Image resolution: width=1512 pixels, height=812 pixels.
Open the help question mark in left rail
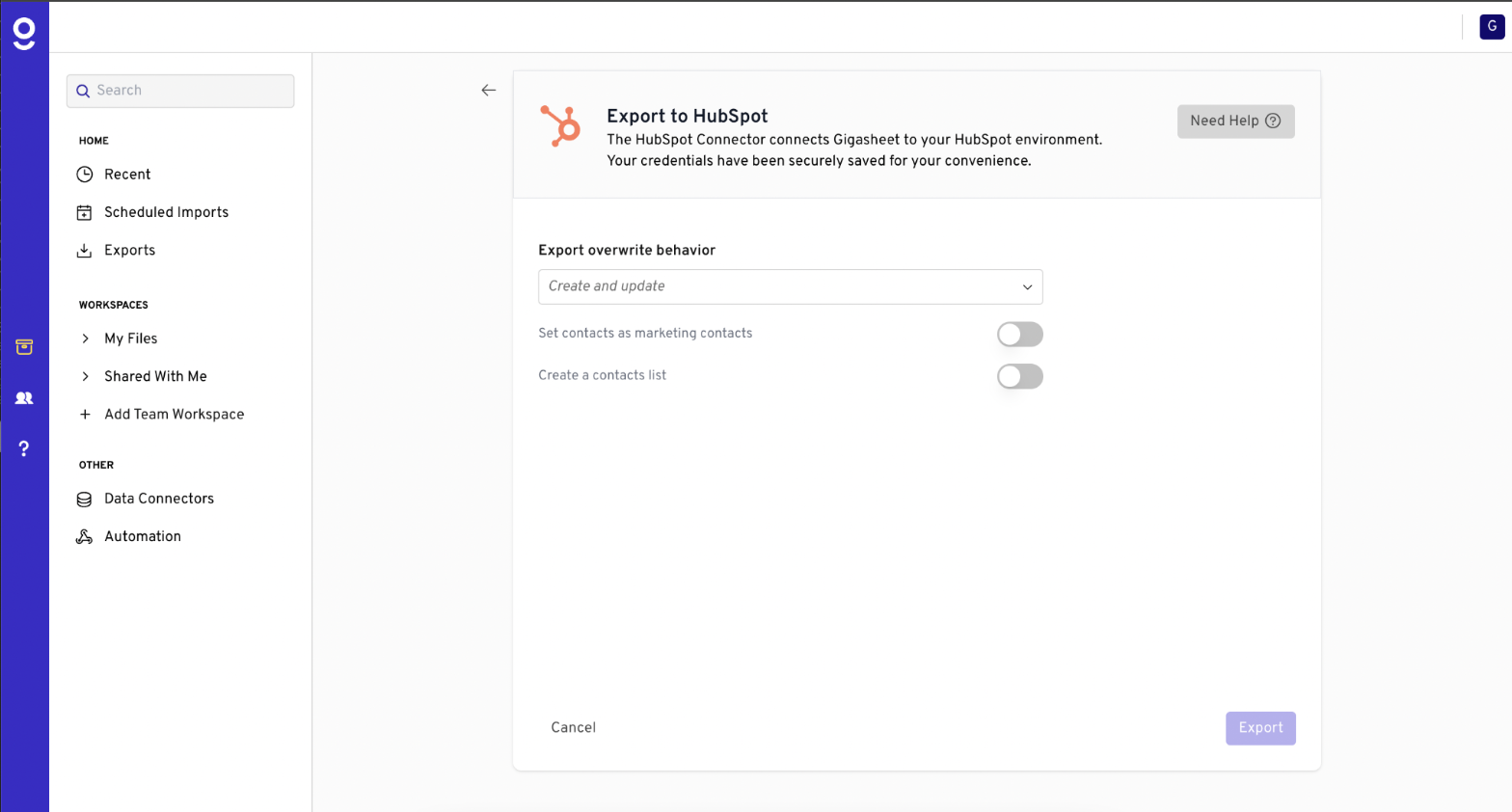24,448
